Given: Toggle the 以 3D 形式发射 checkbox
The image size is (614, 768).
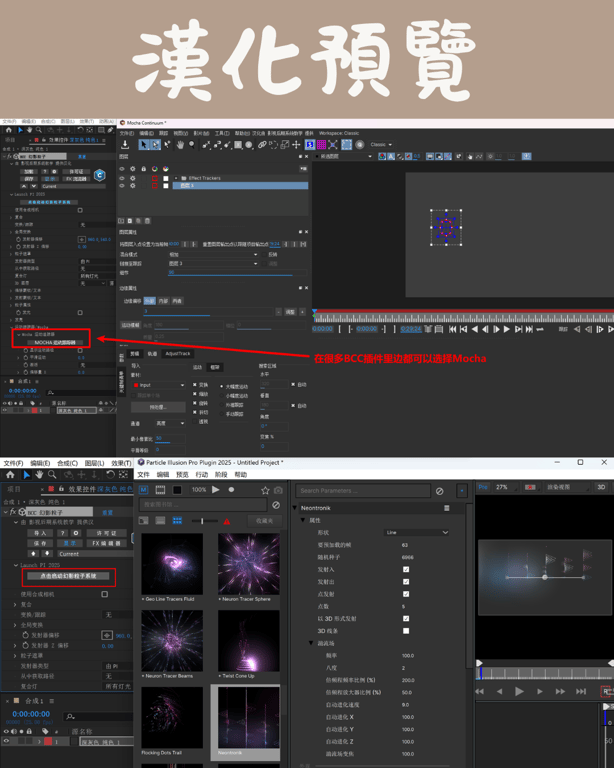Looking at the screenshot, I should click(x=406, y=619).
